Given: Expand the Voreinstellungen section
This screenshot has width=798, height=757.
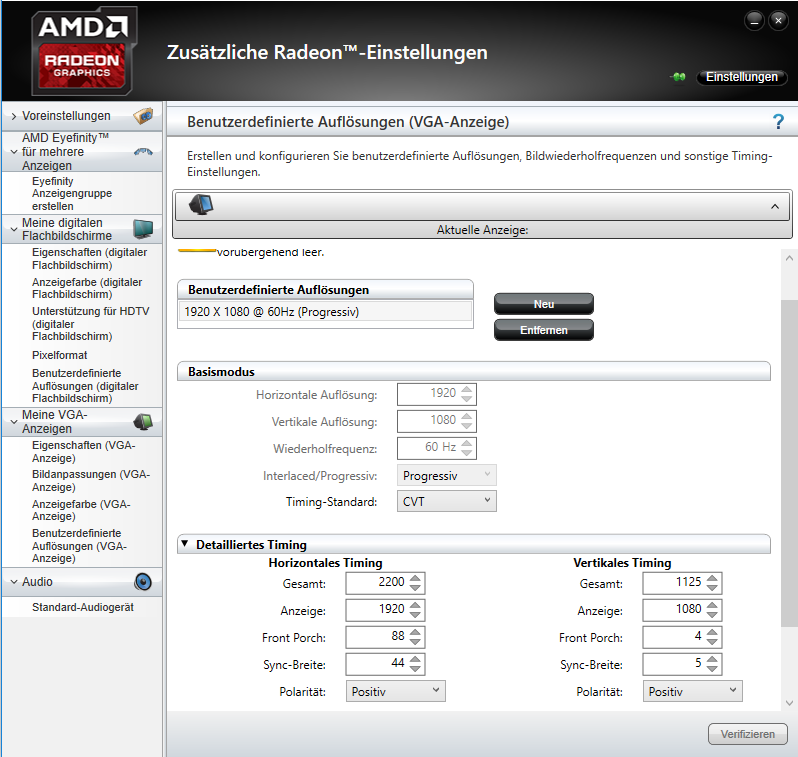Looking at the screenshot, I should point(14,117).
